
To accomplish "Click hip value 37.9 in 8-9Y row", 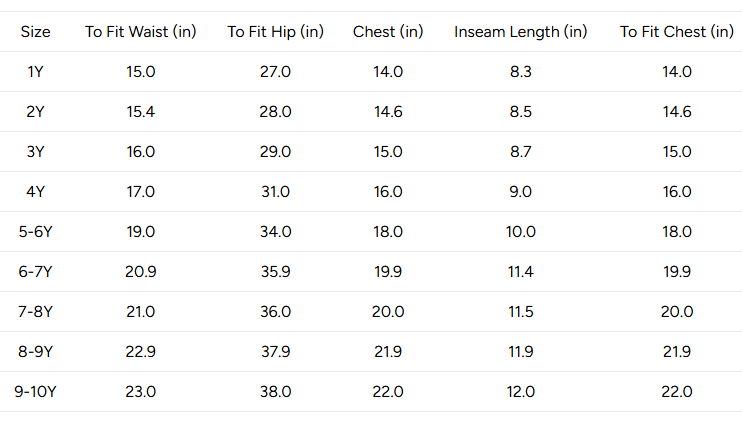I will 275,352.
